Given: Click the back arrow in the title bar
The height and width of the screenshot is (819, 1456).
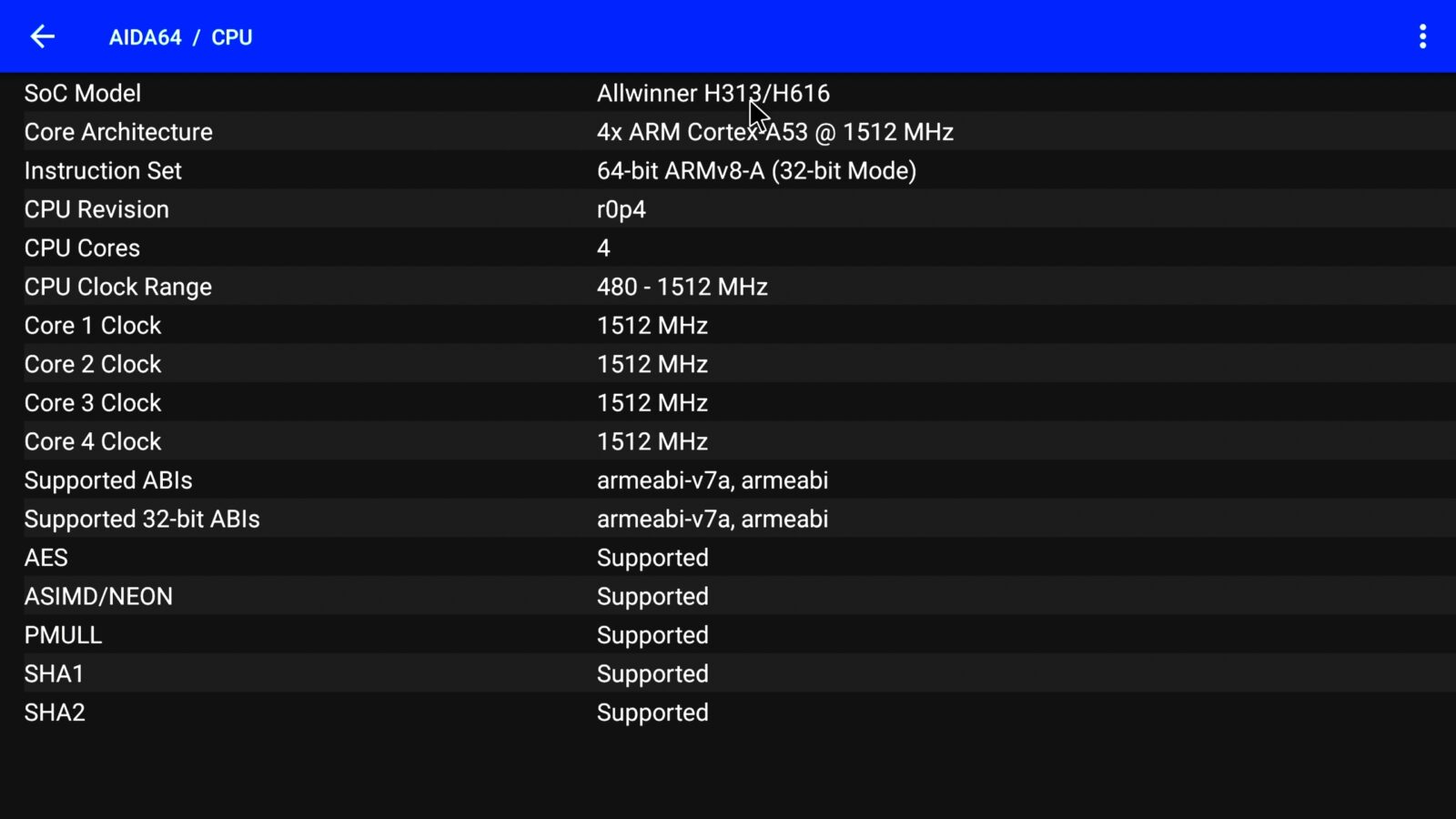Looking at the screenshot, I should [42, 36].
